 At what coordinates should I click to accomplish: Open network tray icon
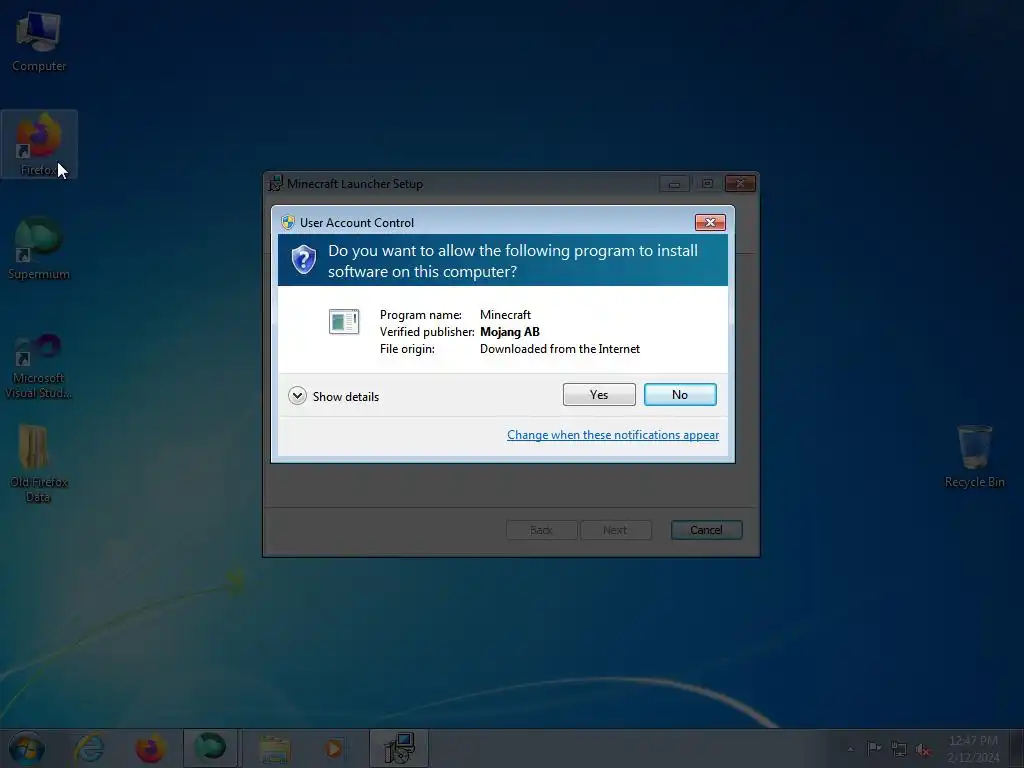899,749
